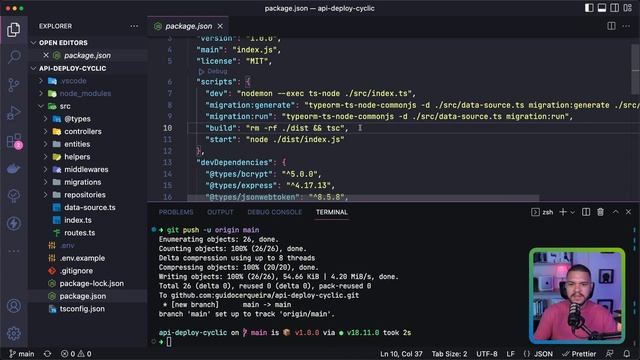Switch to the Terminal tab
The image size is (640, 360).
point(332,212)
